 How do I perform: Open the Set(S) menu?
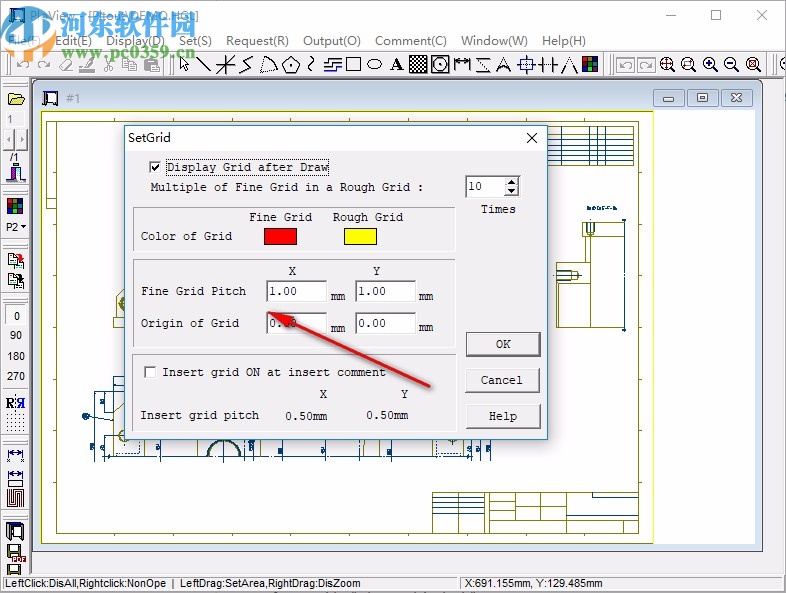click(195, 41)
